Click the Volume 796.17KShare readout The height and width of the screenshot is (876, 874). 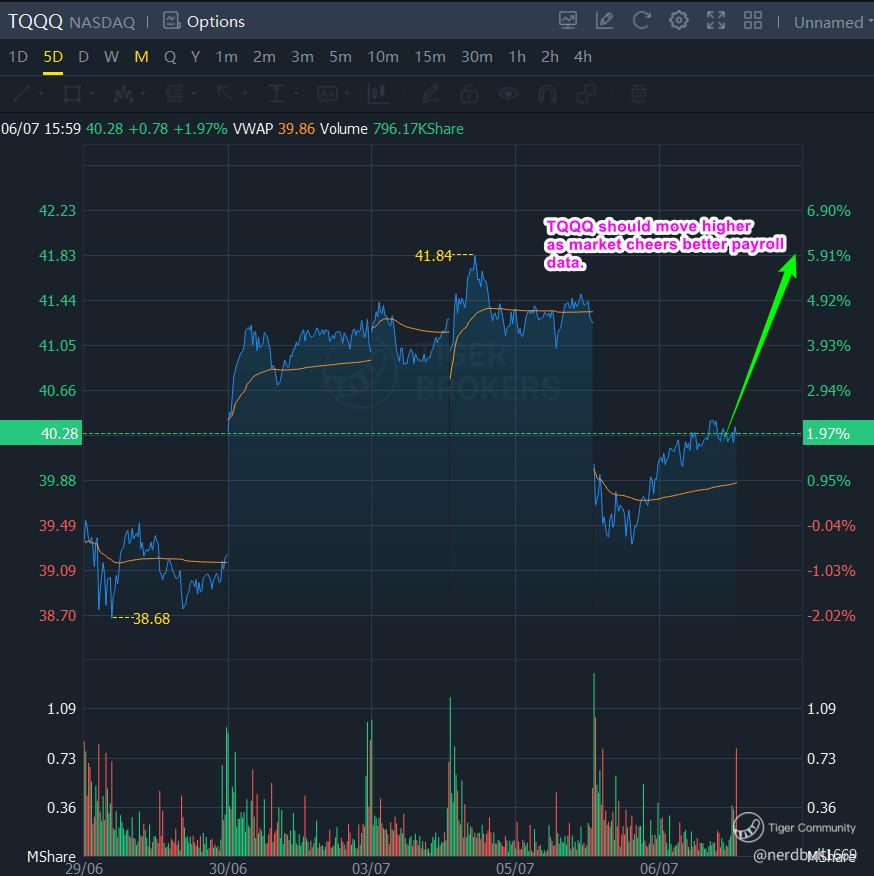coord(392,129)
